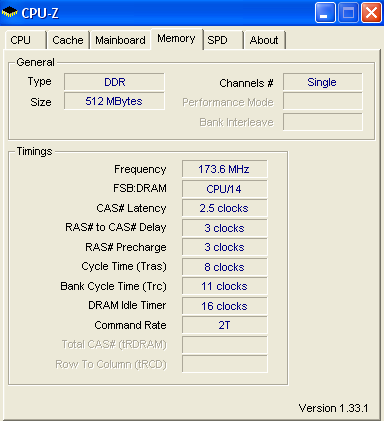Click the maximize button in title bar
This screenshot has width=384, height=421.
pyautogui.click(x=348, y=13)
